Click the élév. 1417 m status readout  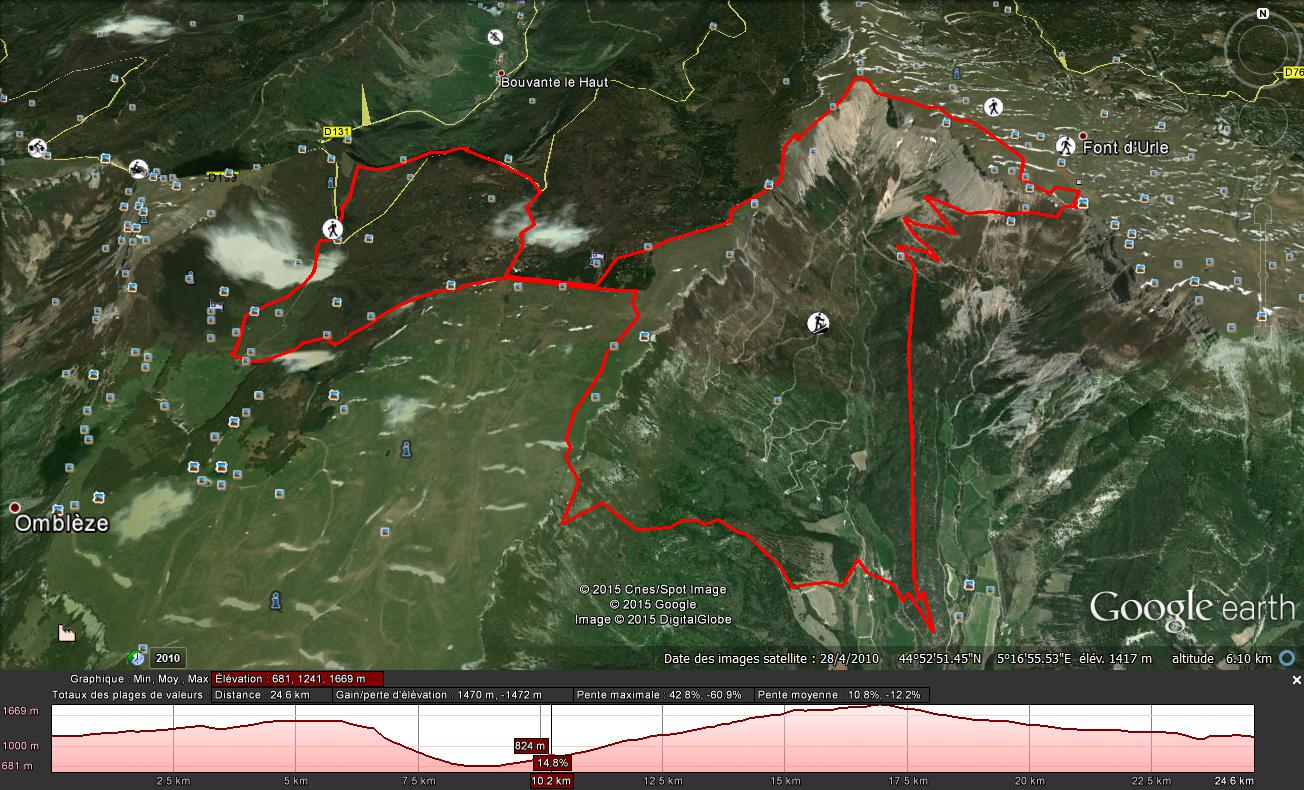click(1116, 659)
